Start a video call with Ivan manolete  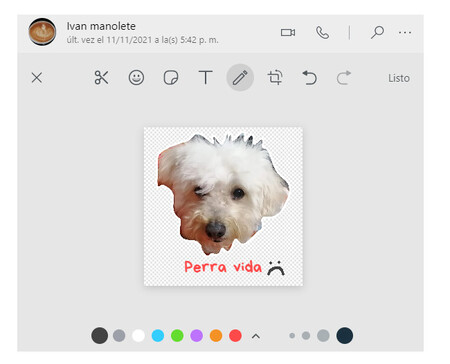(x=288, y=33)
